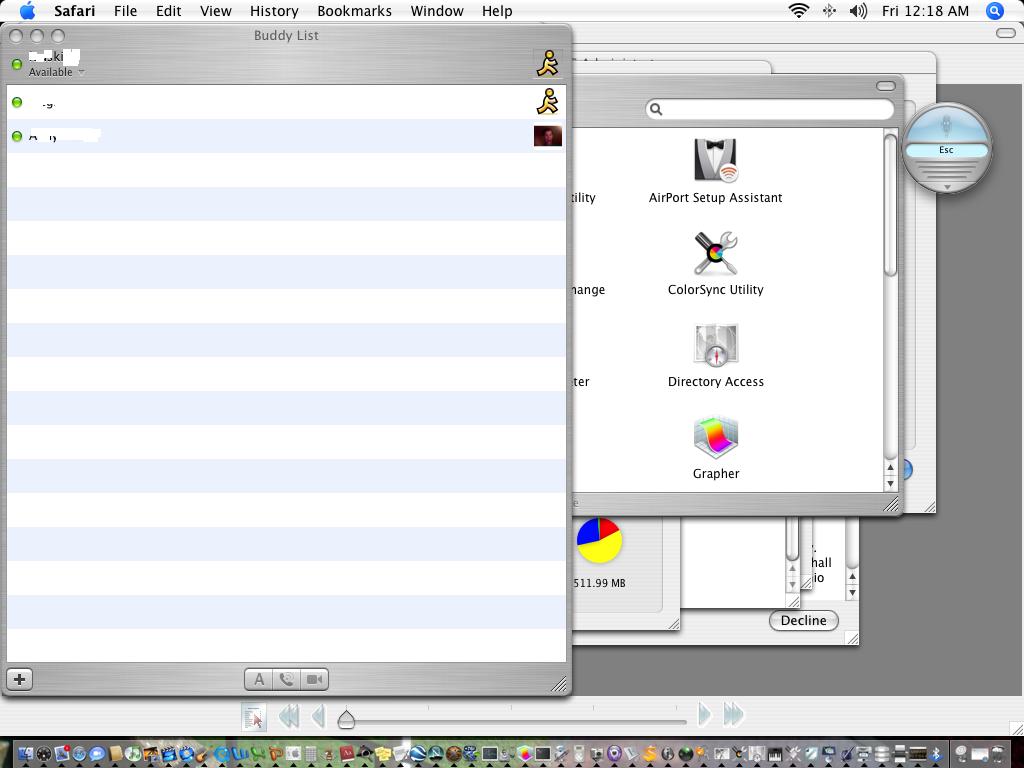Click the step backward playback arrow
Screen dimensions: 1024x768
(319, 716)
